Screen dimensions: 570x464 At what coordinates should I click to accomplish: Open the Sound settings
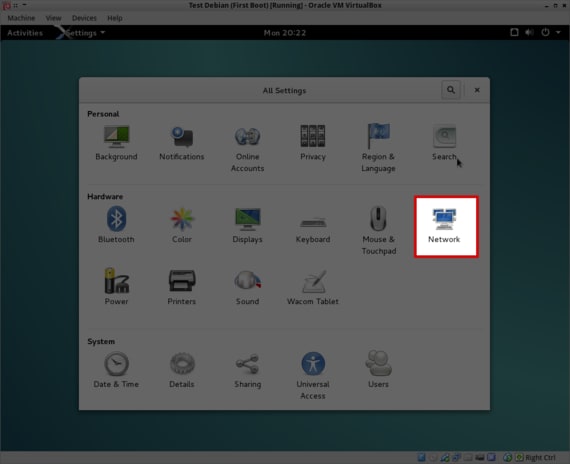click(x=248, y=287)
